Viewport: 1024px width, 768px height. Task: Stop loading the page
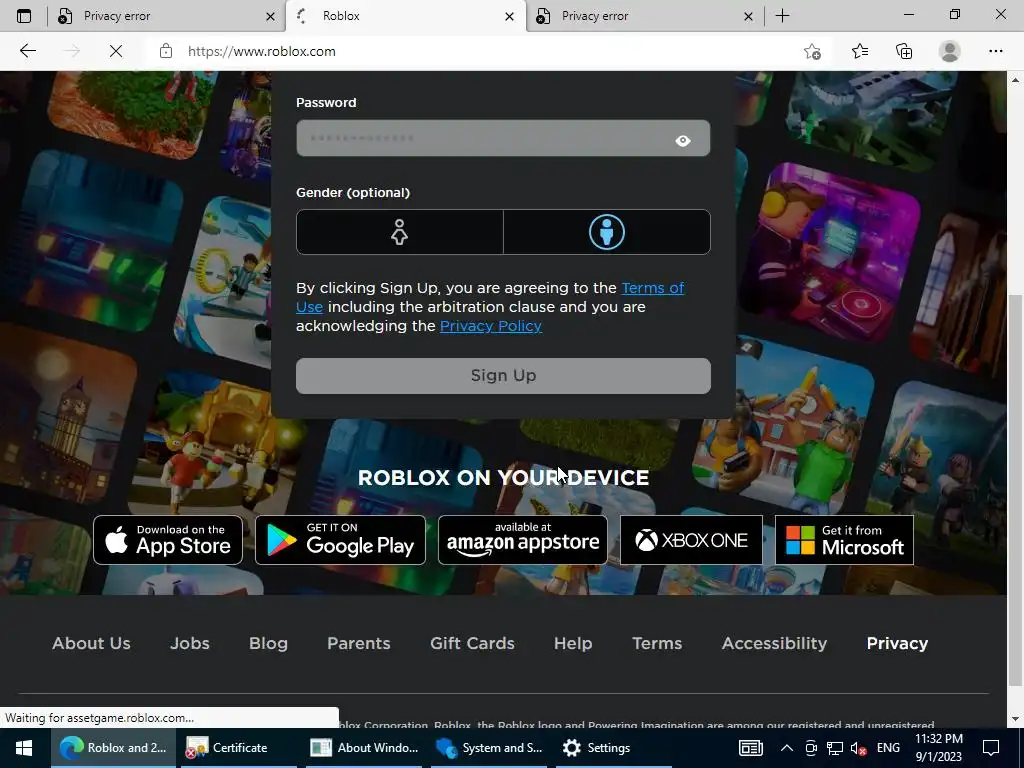[x=116, y=51]
